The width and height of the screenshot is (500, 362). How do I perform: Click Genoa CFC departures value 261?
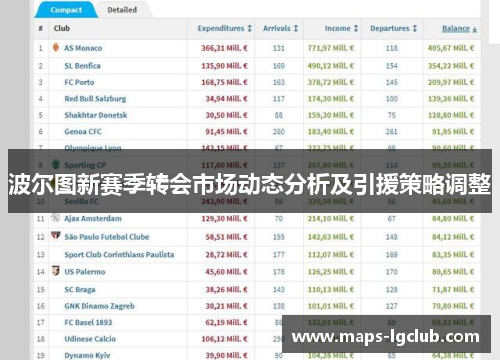point(391,132)
